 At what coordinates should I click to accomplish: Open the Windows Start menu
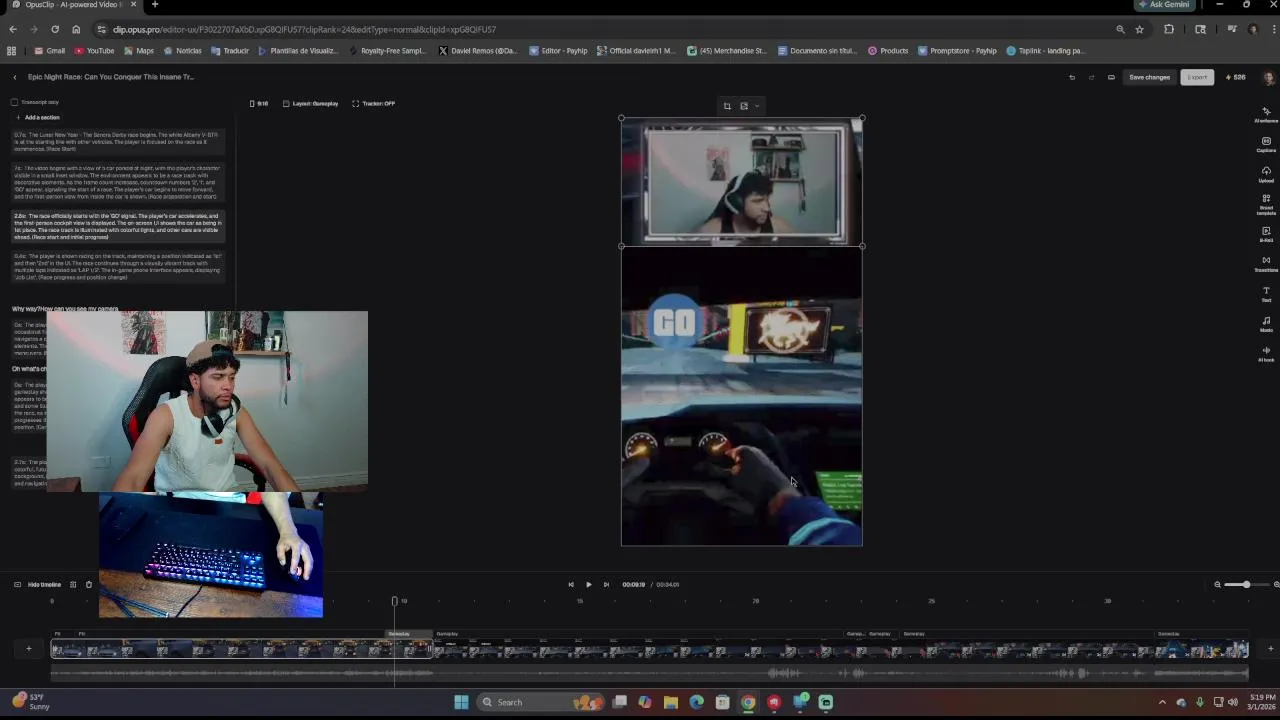click(461, 702)
